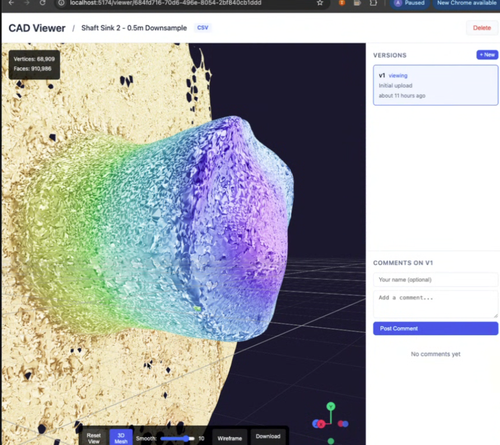The width and height of the screenshot is (500, 445).
Task: Open the extensions puzzle icon
Action: point(373,3)
